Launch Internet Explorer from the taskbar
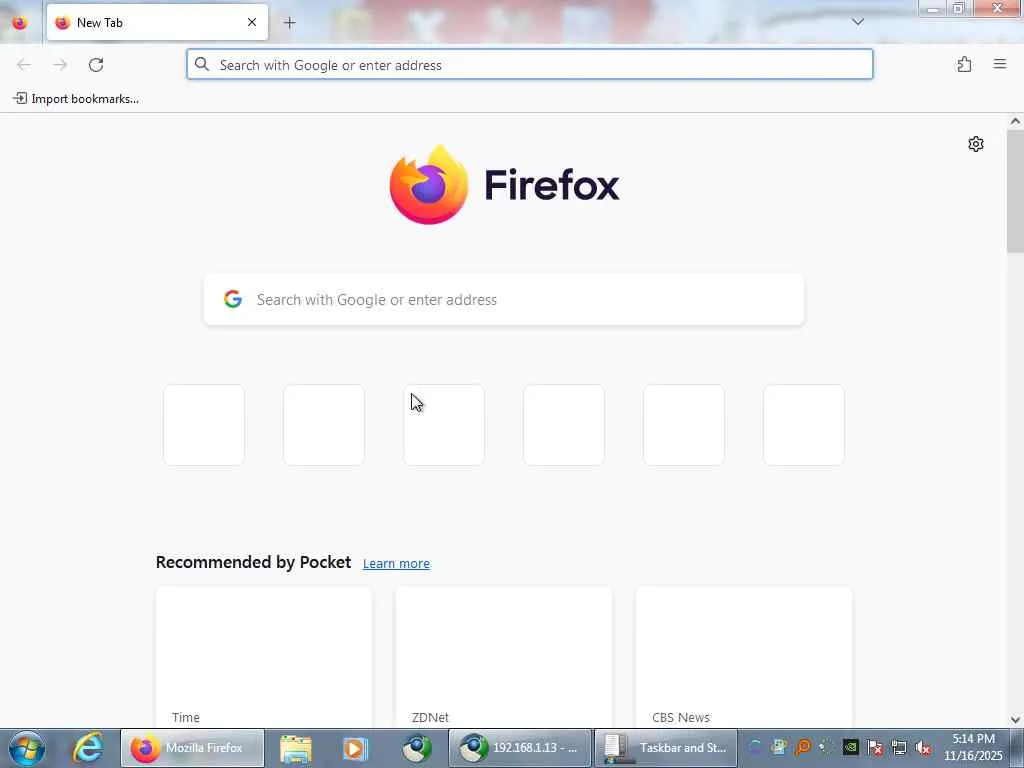Viewport: 1024px width, 768px height. (88, 748)
